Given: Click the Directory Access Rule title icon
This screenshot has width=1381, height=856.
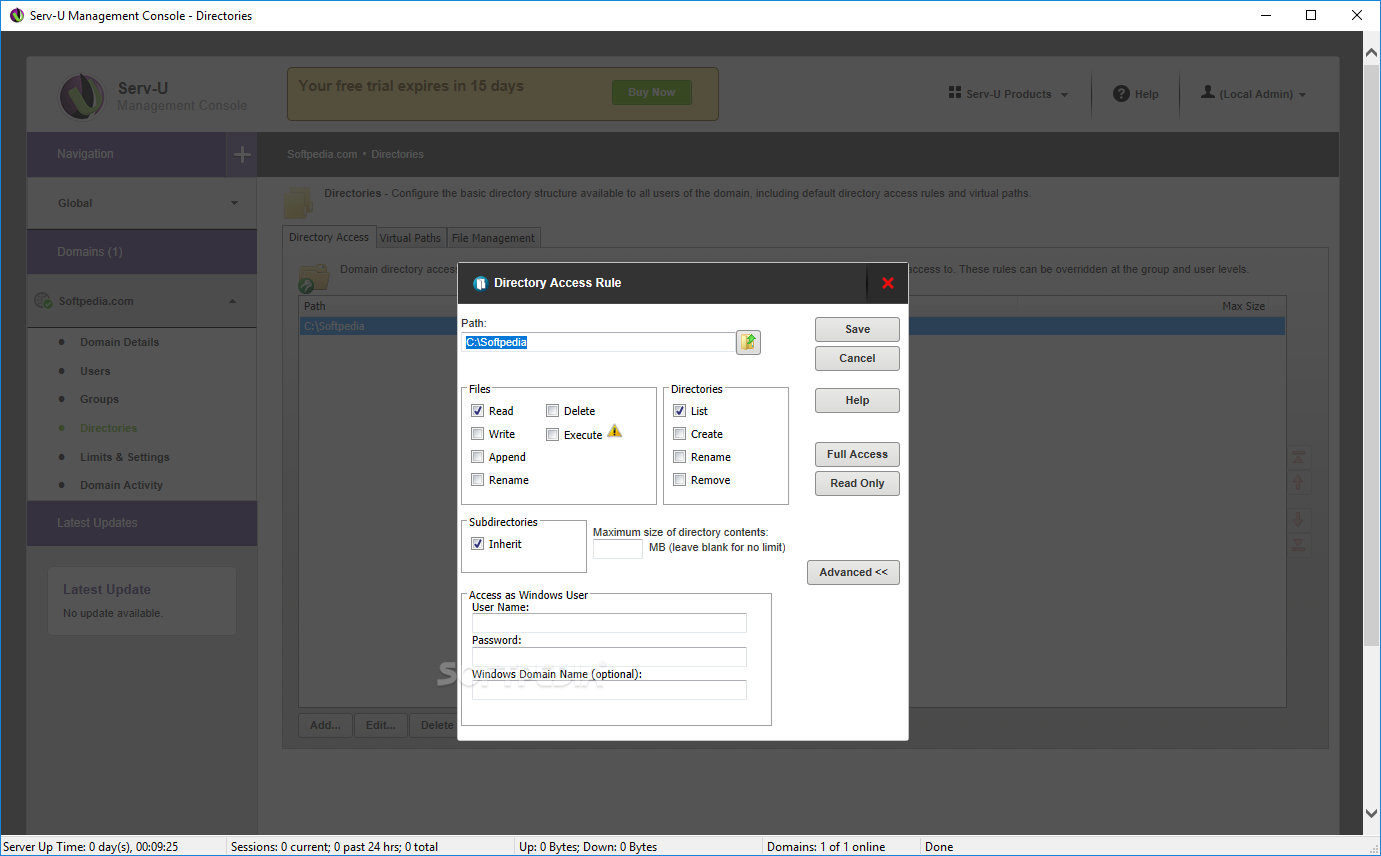Looking at the screenshot, I should [480, 283].
